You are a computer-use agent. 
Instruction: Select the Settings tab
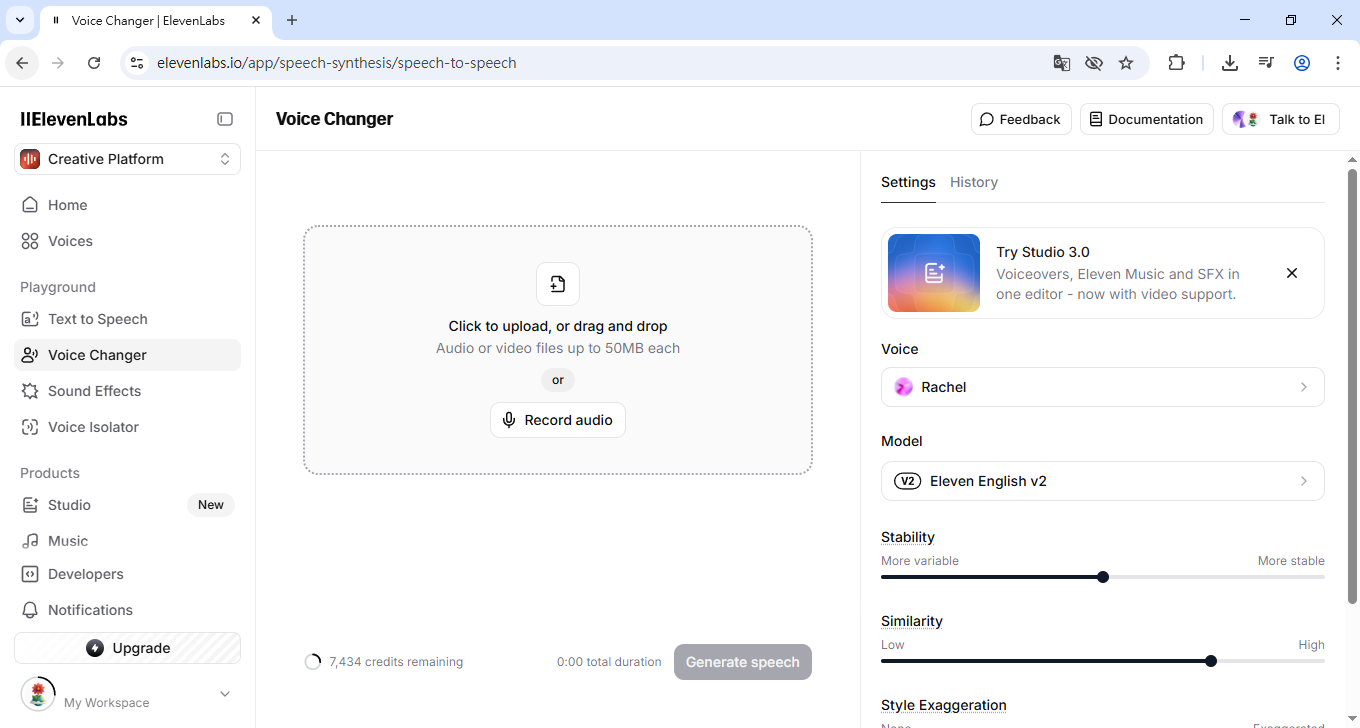click(908, 182)
